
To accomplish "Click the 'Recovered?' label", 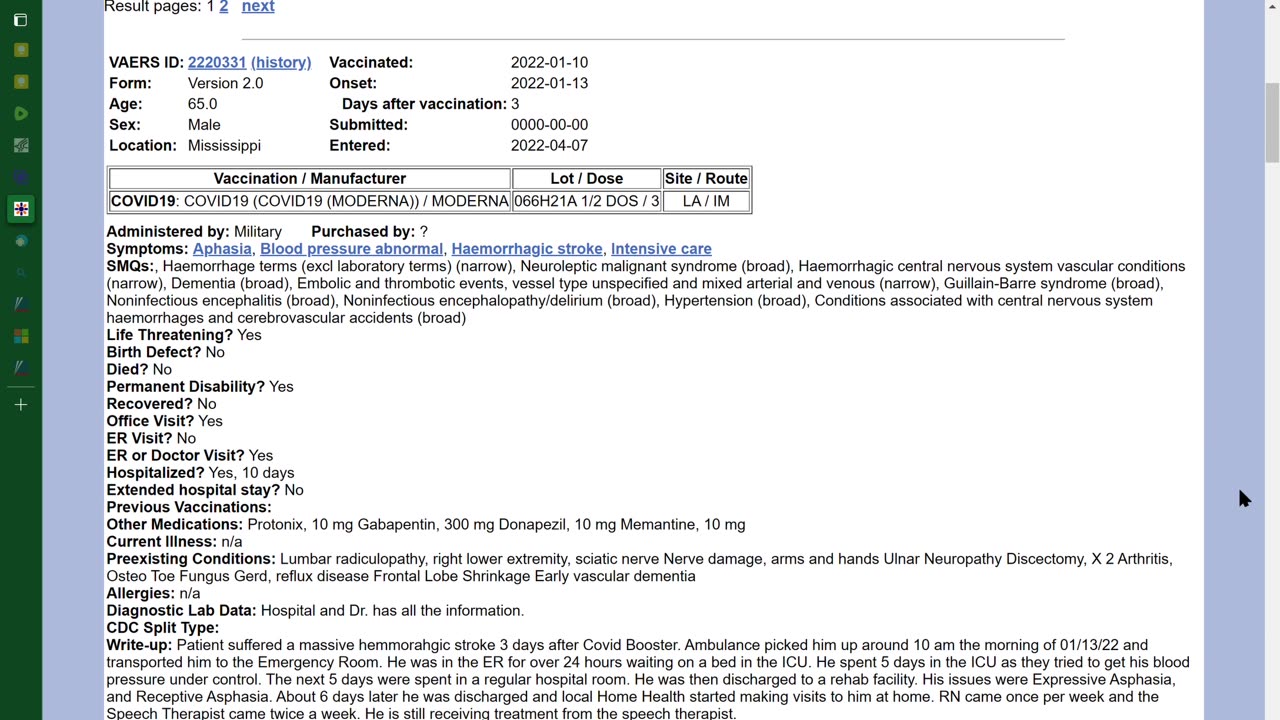I will pos(150,404).
